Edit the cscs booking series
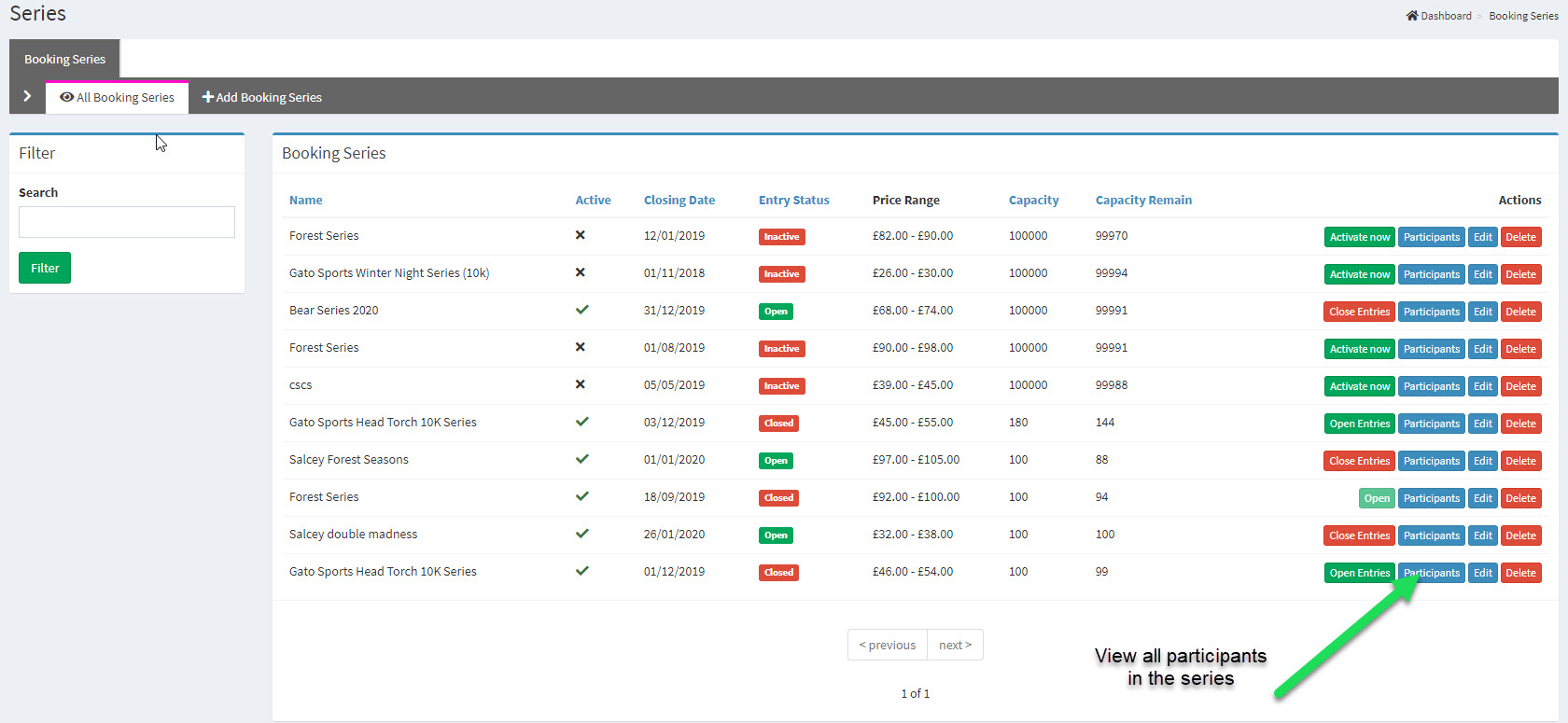The height and width of the screenshot is (723, 1568). pyautogui.click(x=1482, y=386)
